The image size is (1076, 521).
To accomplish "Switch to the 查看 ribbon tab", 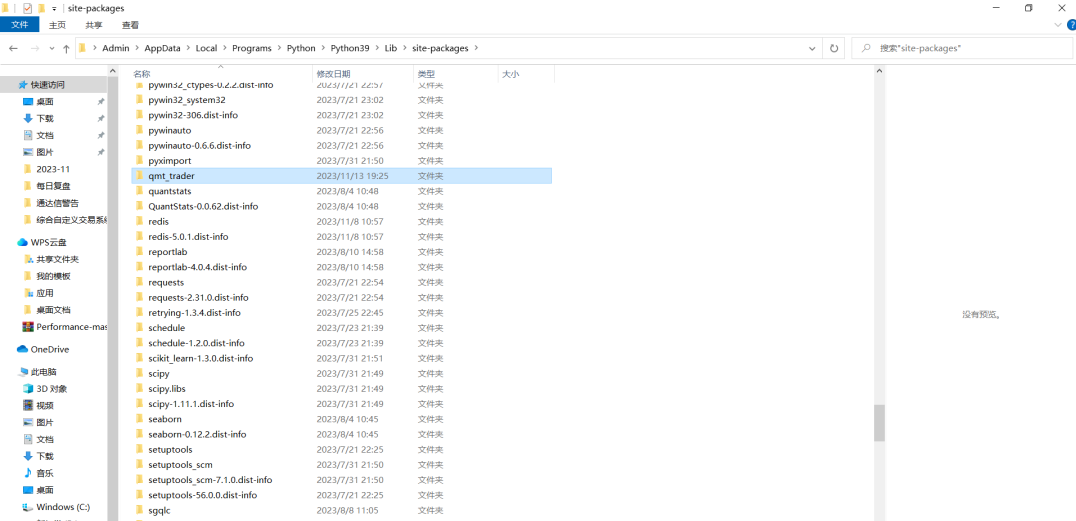I will tap(130, 25).
